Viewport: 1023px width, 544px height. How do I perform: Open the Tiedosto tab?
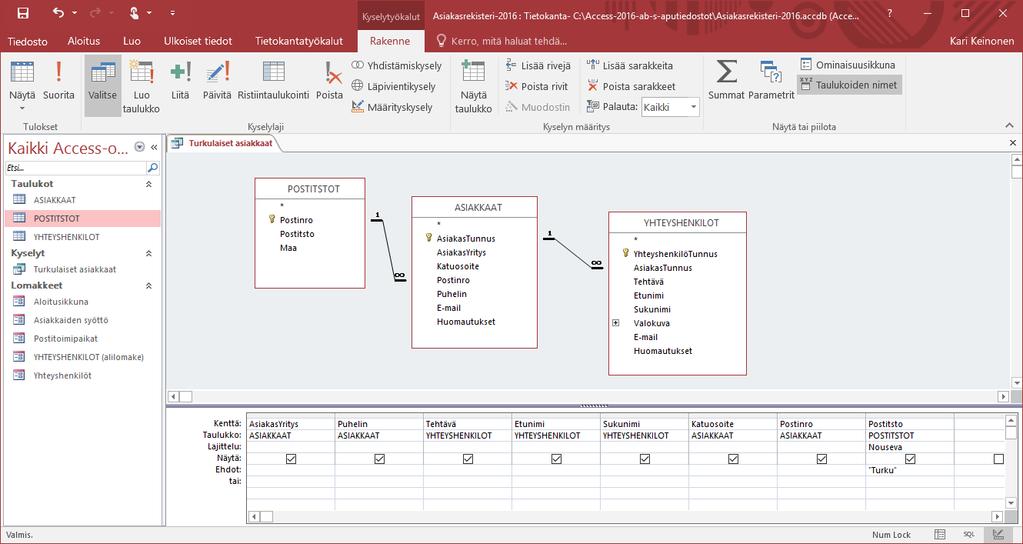coord(27,41)
